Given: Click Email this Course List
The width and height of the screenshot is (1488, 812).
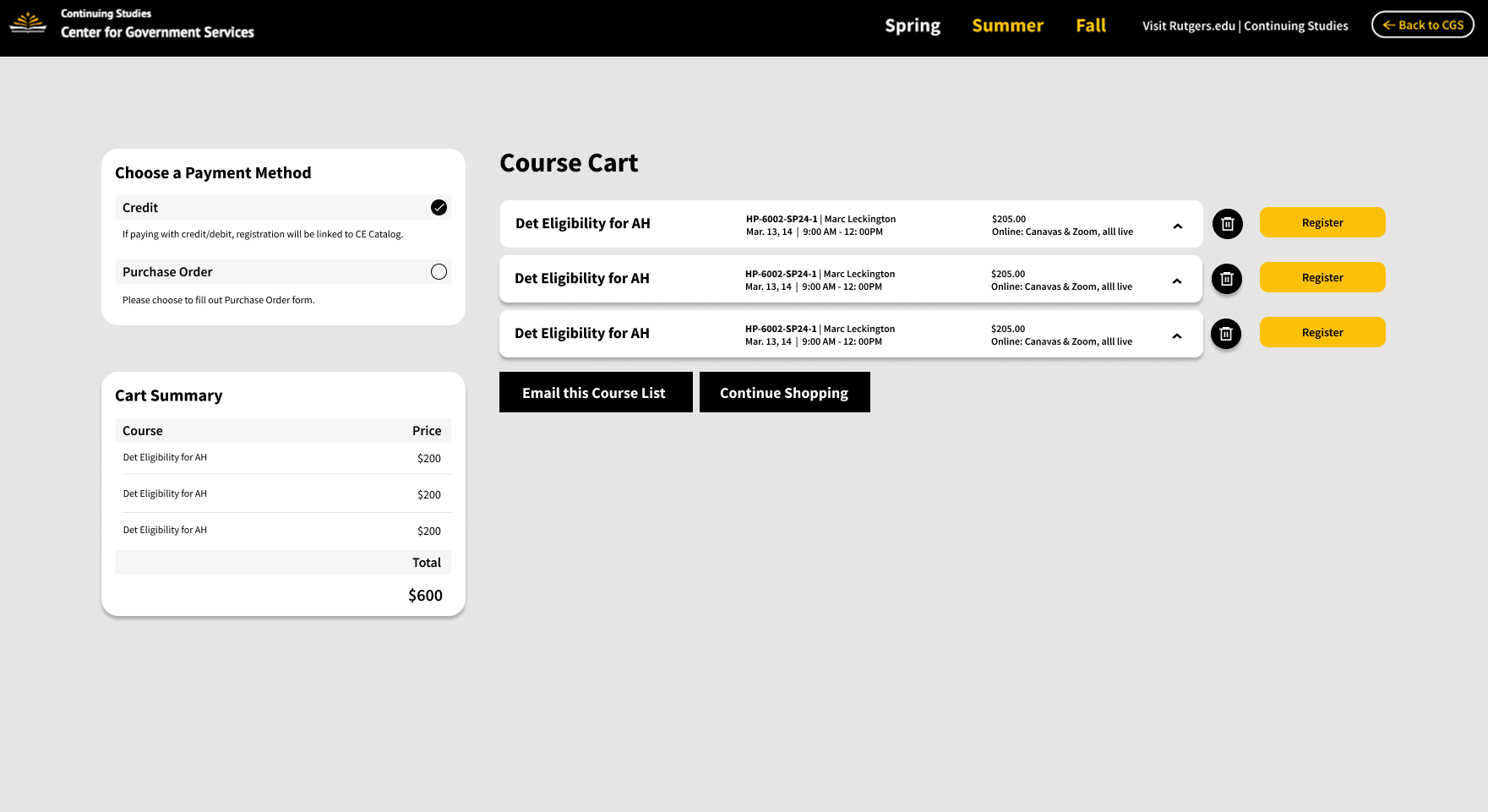Looking at the screenshot, I should (x=595, y=392).
